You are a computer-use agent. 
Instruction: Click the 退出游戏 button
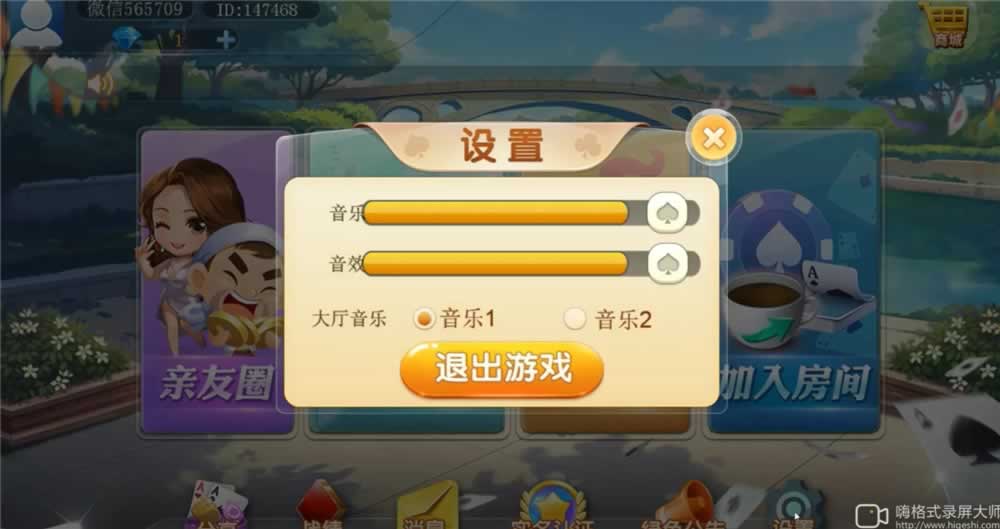(501, 370)
